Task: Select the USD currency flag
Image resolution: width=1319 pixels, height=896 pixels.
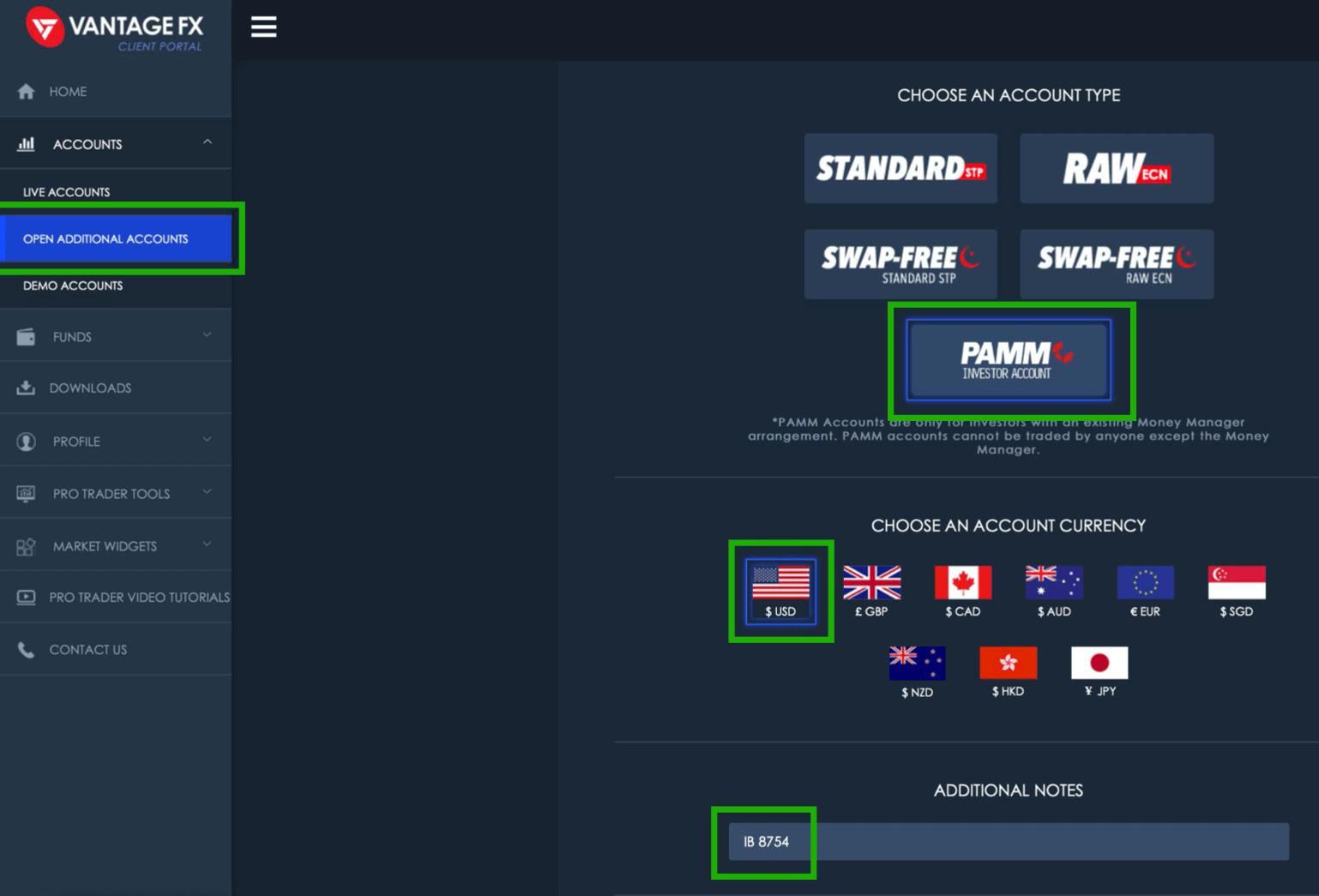Action: 780,583
